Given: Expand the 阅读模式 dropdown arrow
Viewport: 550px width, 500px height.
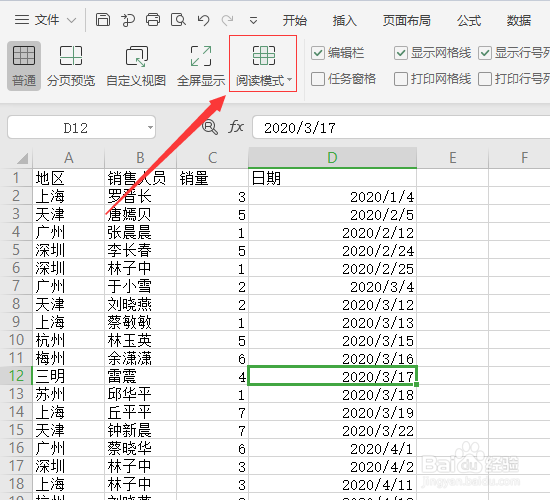Looking at the screenshot, I should (x=289, y=80).
